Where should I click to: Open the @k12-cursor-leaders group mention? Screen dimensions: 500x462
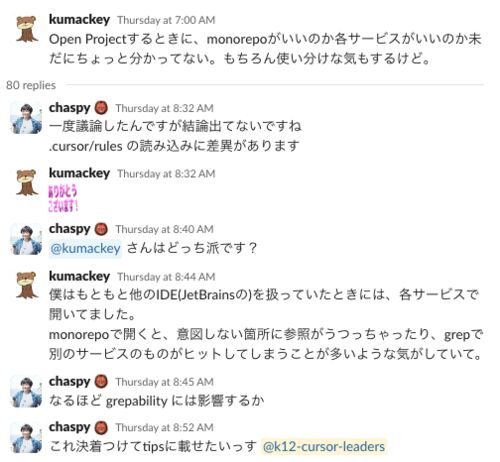(x=324, y=446)
